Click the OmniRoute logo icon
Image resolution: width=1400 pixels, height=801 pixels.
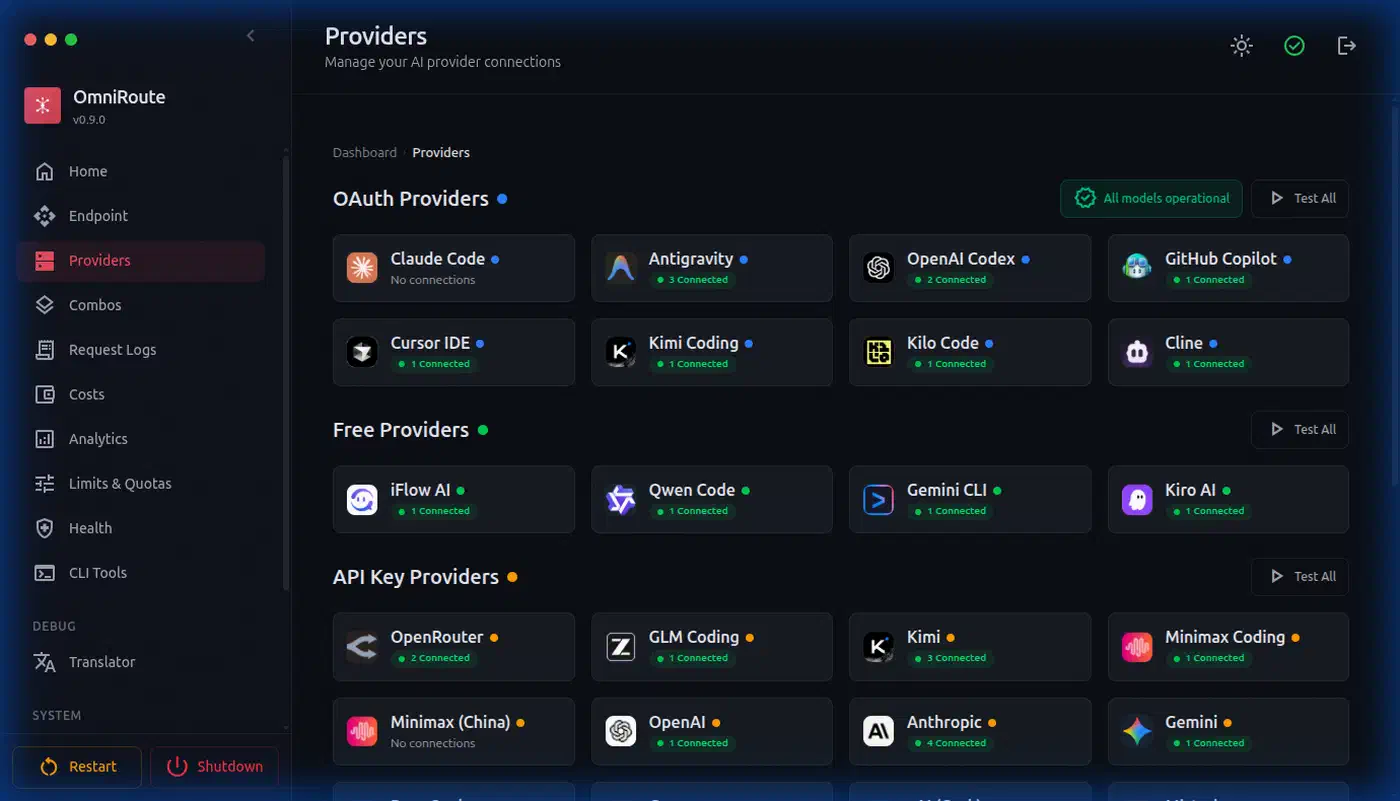click(42, 106)
